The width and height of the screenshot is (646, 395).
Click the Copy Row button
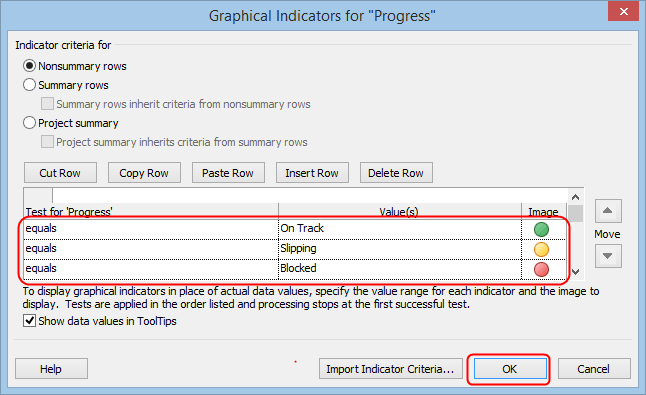(x=144, y=173)
